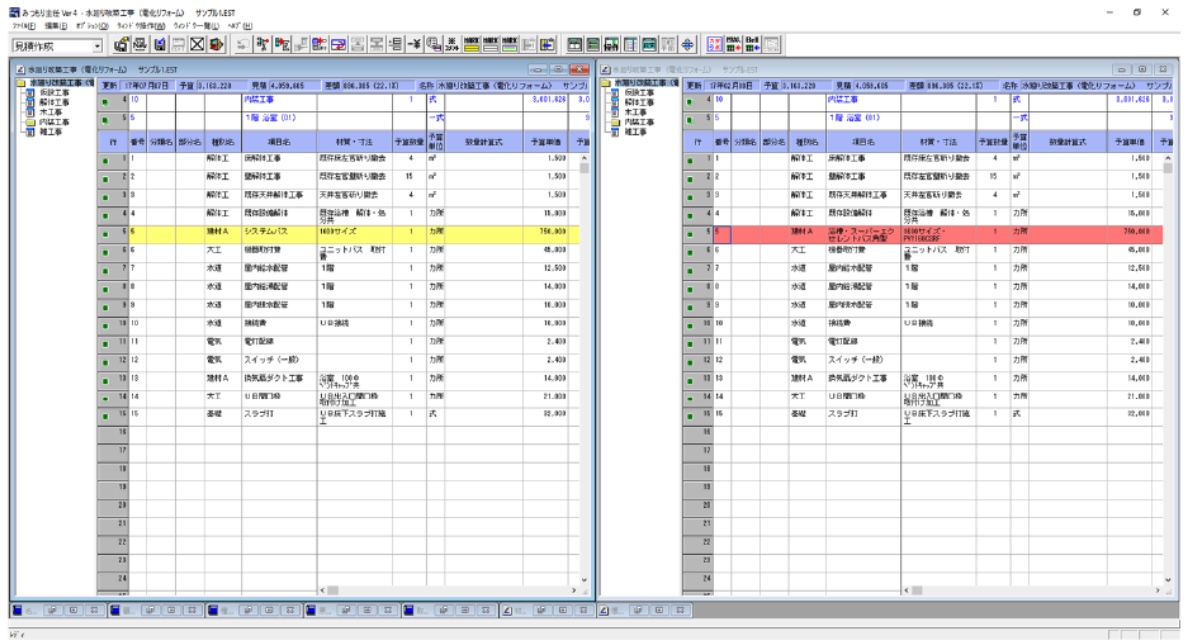Click the document icon on the right window title
The width and height of the screenshot is (1189, 642).
(x=605, y=69)
